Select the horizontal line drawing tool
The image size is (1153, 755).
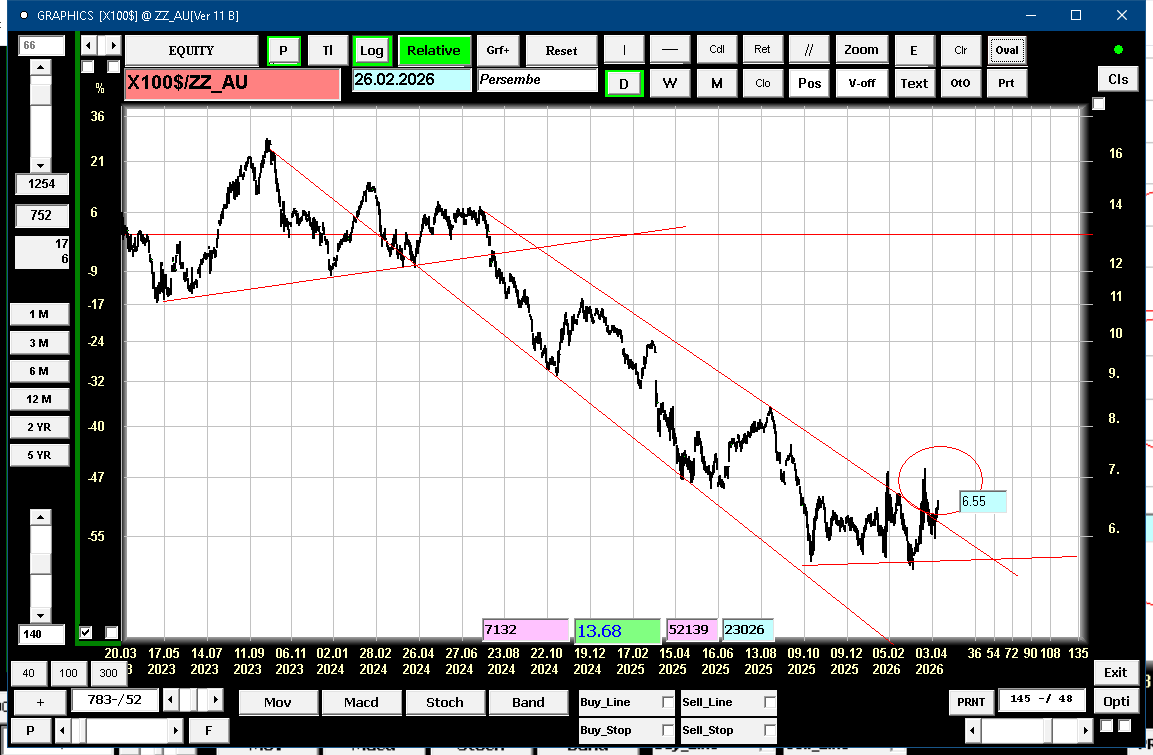[670, 50]
